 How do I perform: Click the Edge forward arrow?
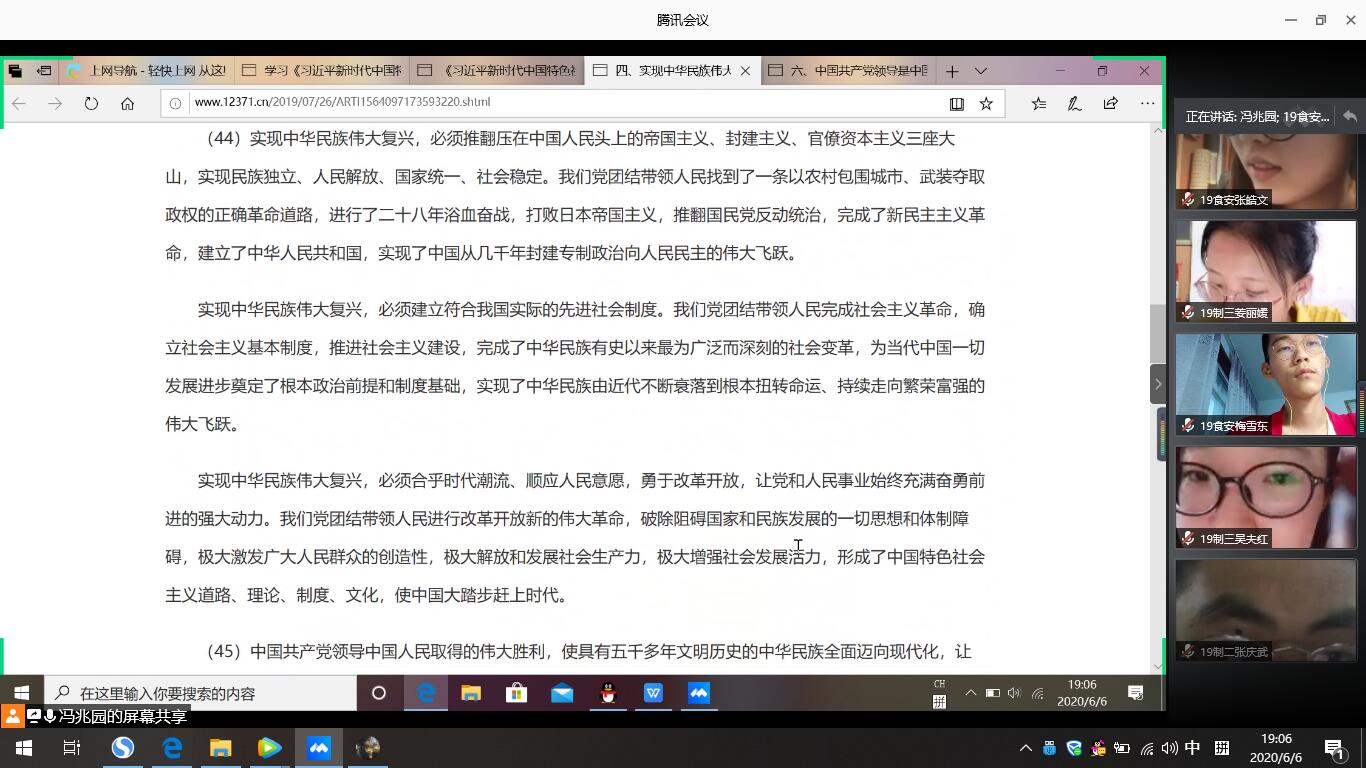pos(55,103)
